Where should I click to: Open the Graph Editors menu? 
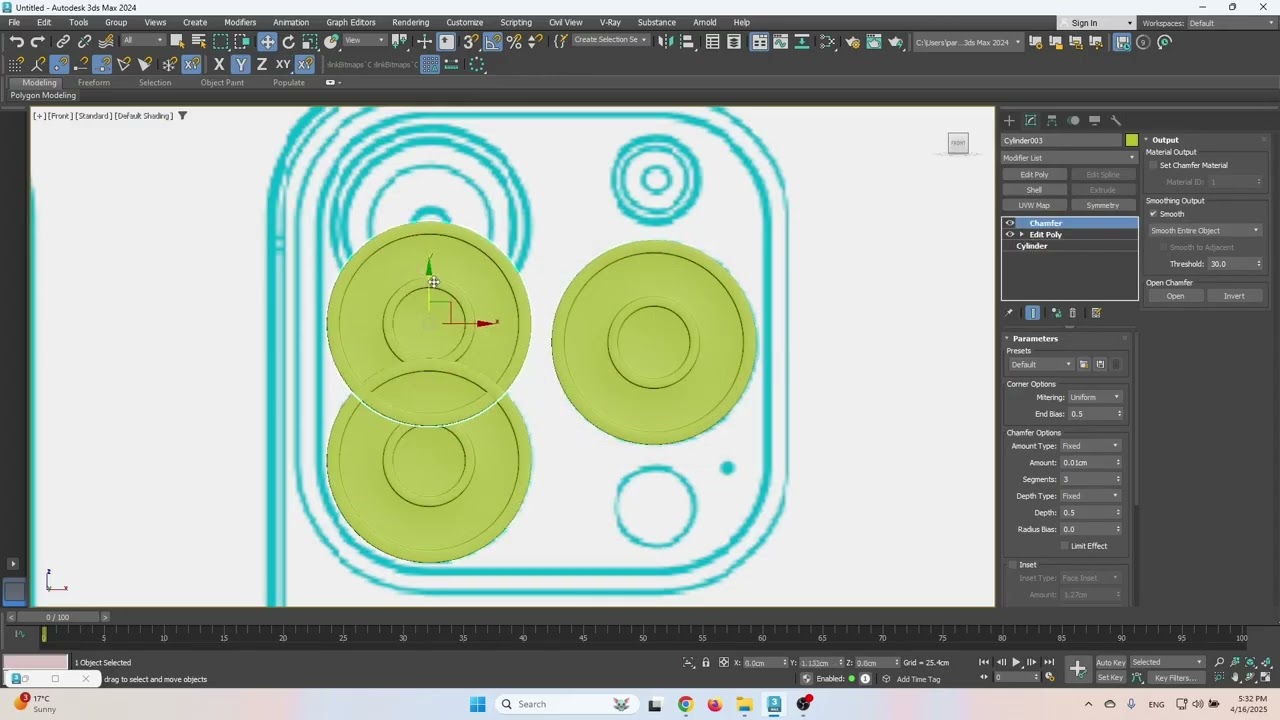click(x=351, y=22)
